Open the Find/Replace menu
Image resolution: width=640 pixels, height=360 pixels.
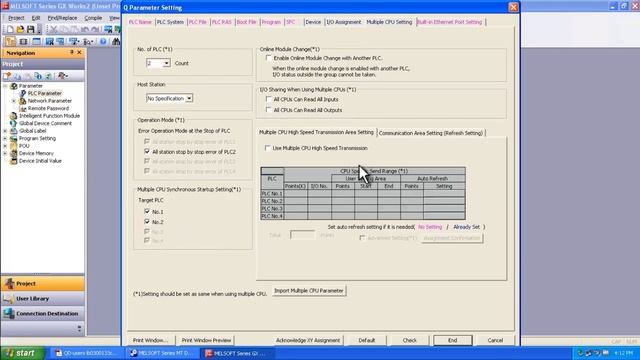(x=62, y=18)
